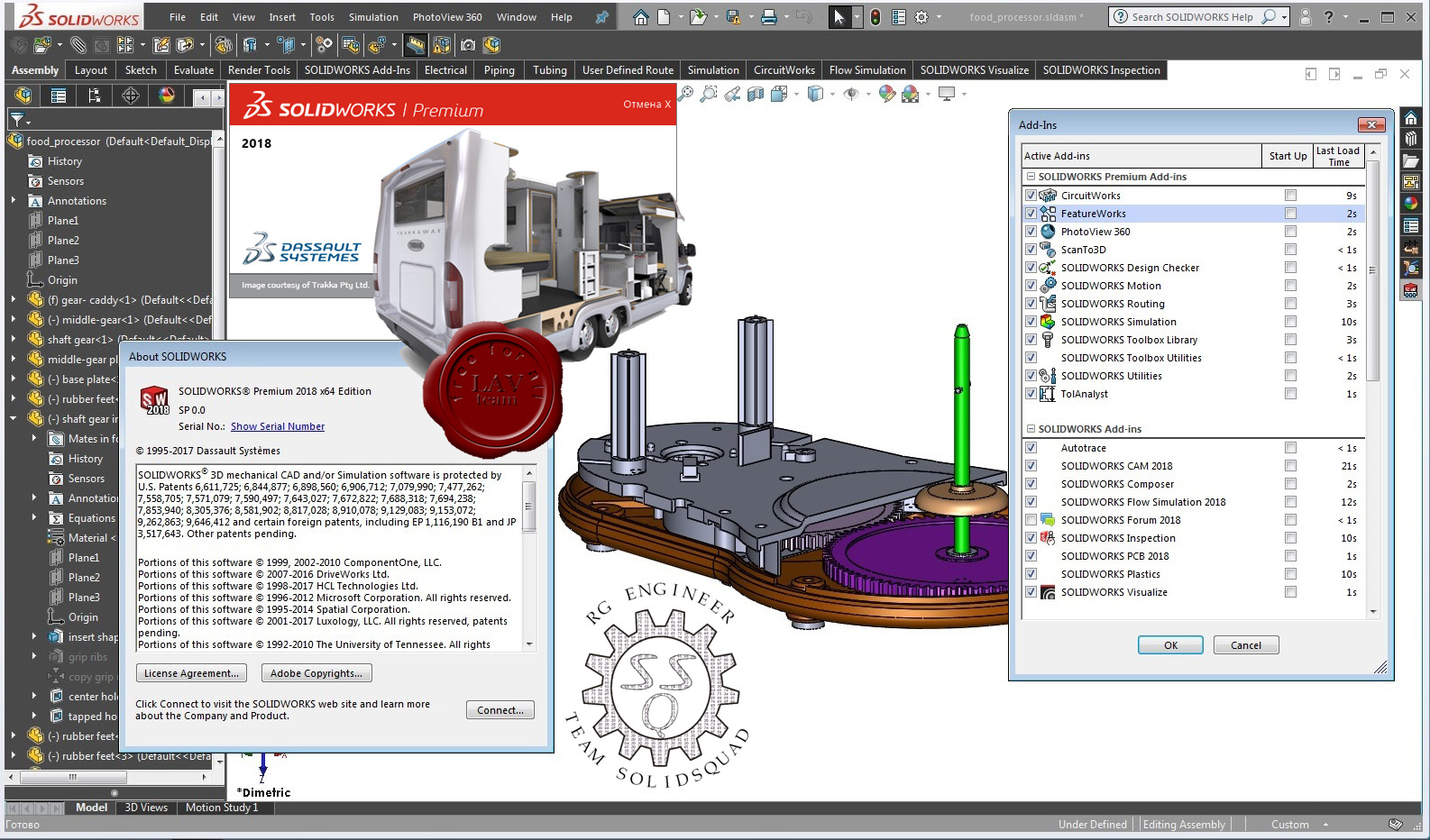Screen dimensions: 1430x840
Task: Enable Start Up checkbox for SOLIDWORKS Motion
Action: [1290, 286]
